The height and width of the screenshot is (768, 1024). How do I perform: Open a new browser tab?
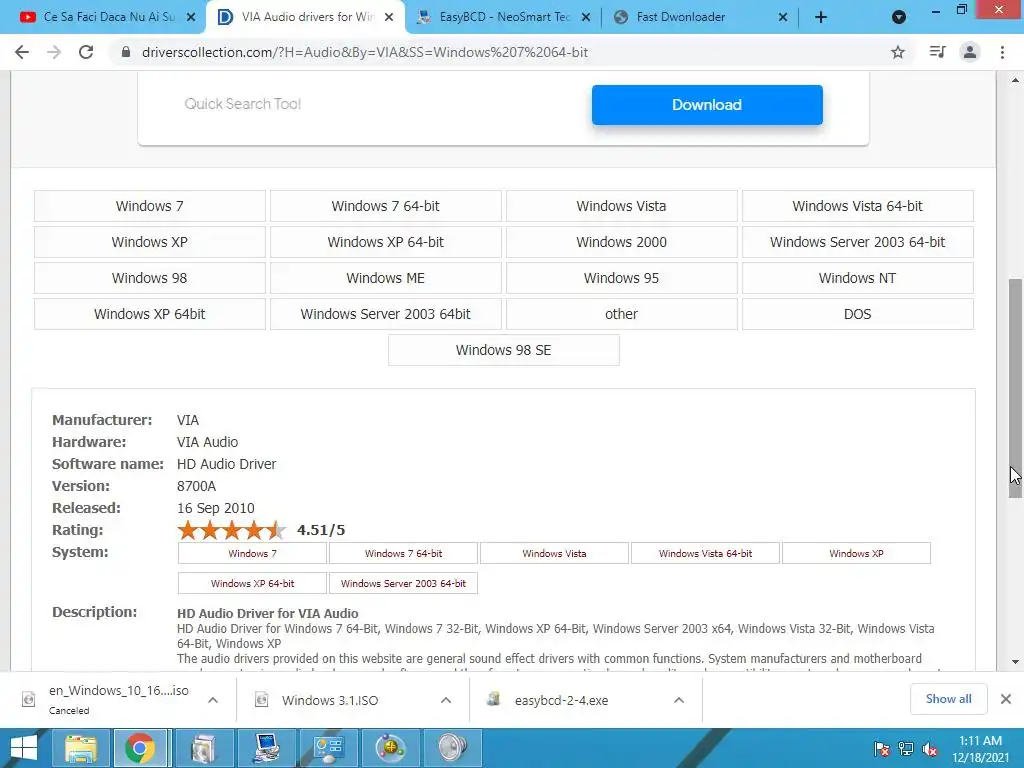click(x=821, y=18)
